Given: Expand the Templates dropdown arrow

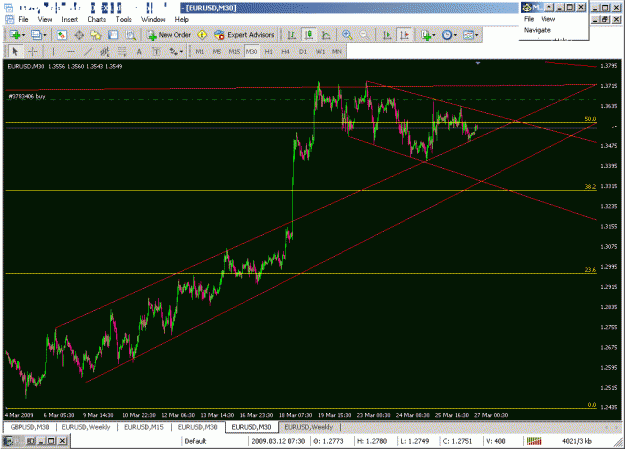Looking at the screenshot, I should click(477, 35).
